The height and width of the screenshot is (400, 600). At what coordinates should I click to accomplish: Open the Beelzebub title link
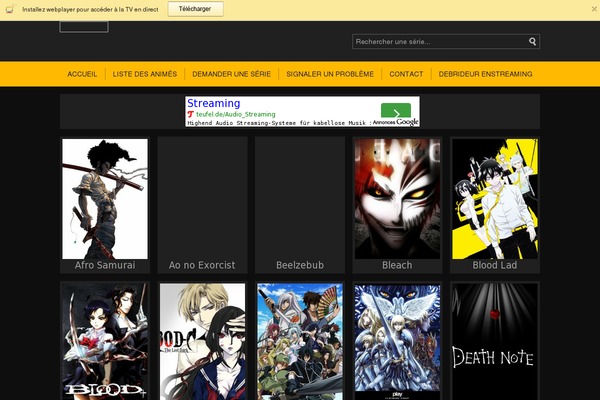click(300, 265)
